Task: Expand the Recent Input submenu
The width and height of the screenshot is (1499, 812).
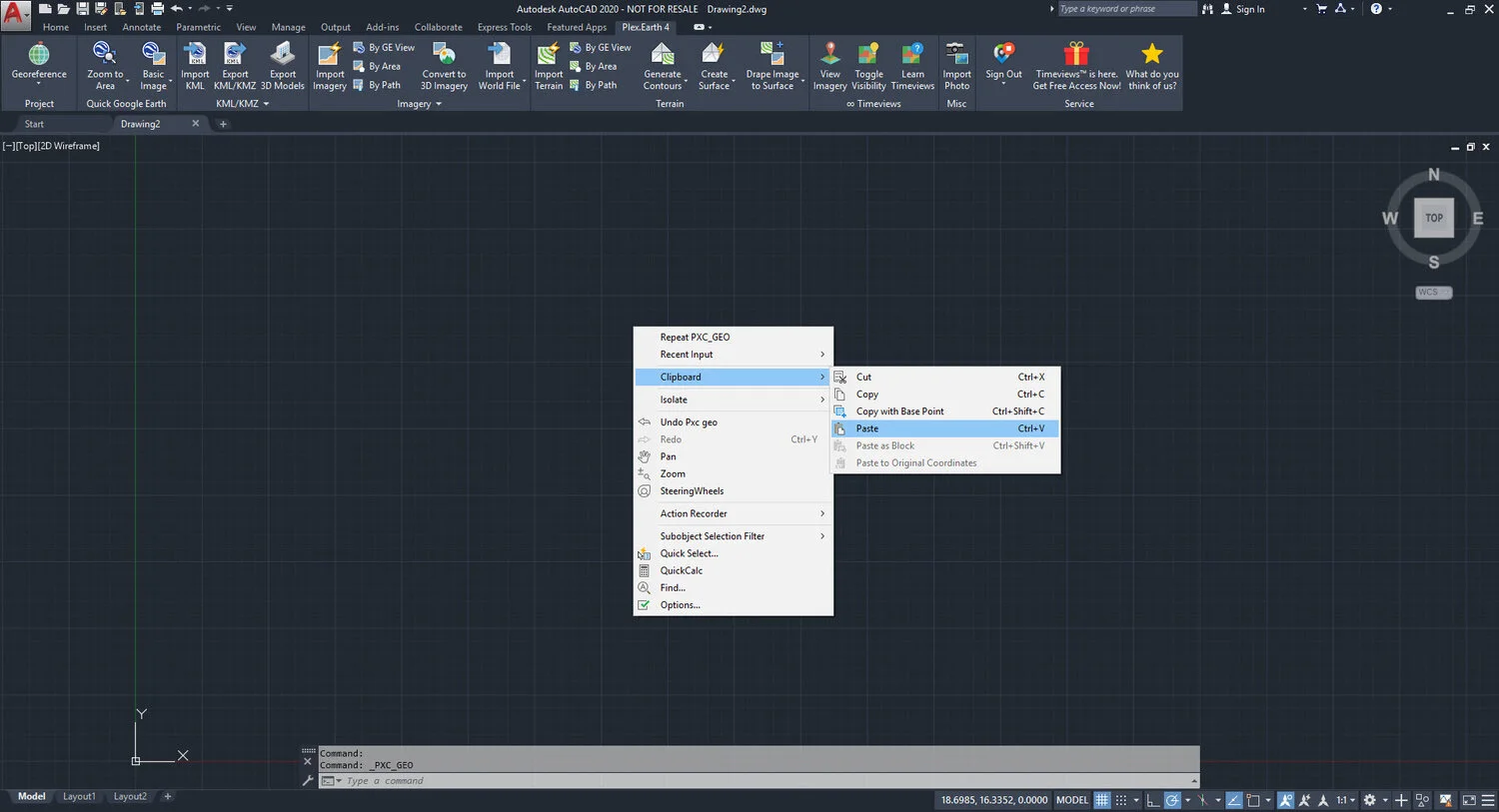Action: click(x=734, y=355)
